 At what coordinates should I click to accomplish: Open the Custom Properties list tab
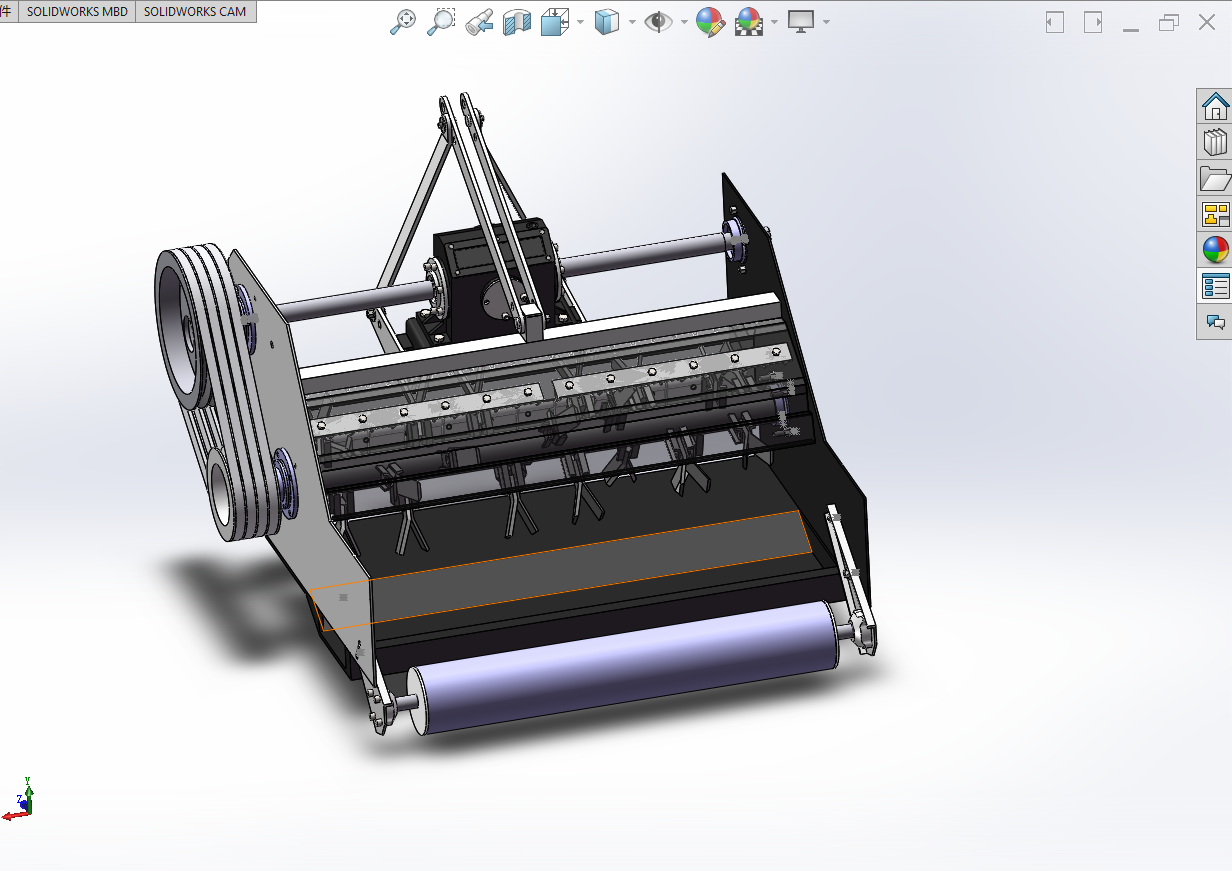[1215, 286]
